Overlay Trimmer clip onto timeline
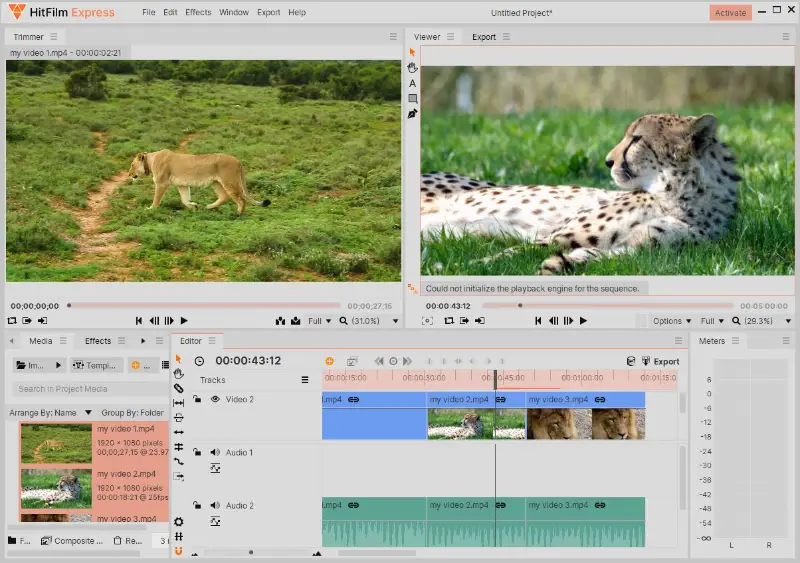 click(x=296, y=321)
